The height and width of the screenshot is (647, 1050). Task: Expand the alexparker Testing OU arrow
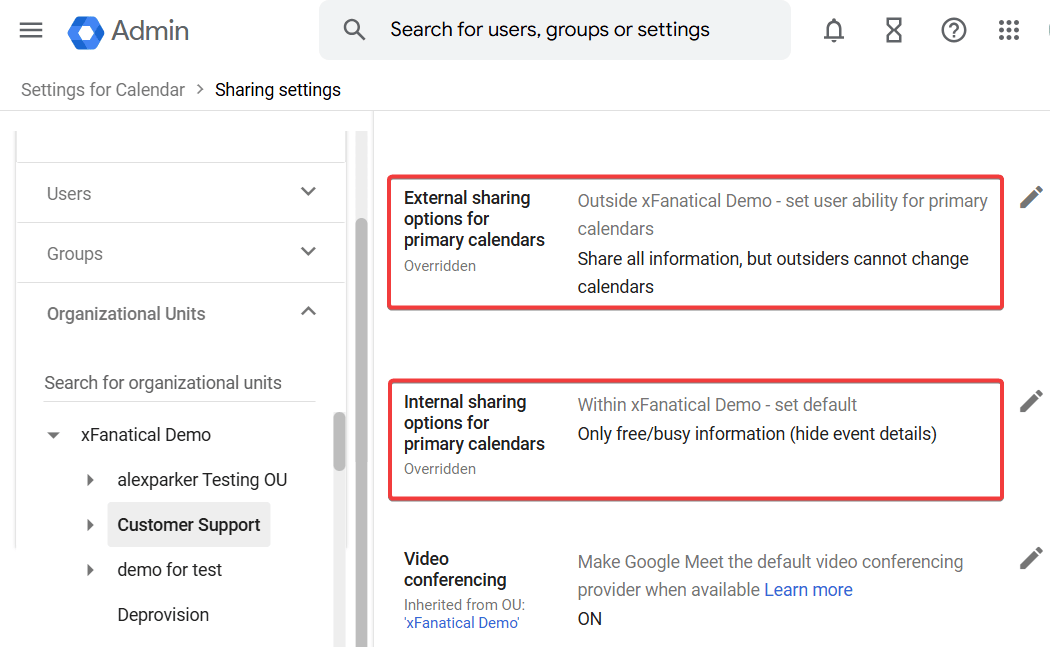[x=90, y=480]
